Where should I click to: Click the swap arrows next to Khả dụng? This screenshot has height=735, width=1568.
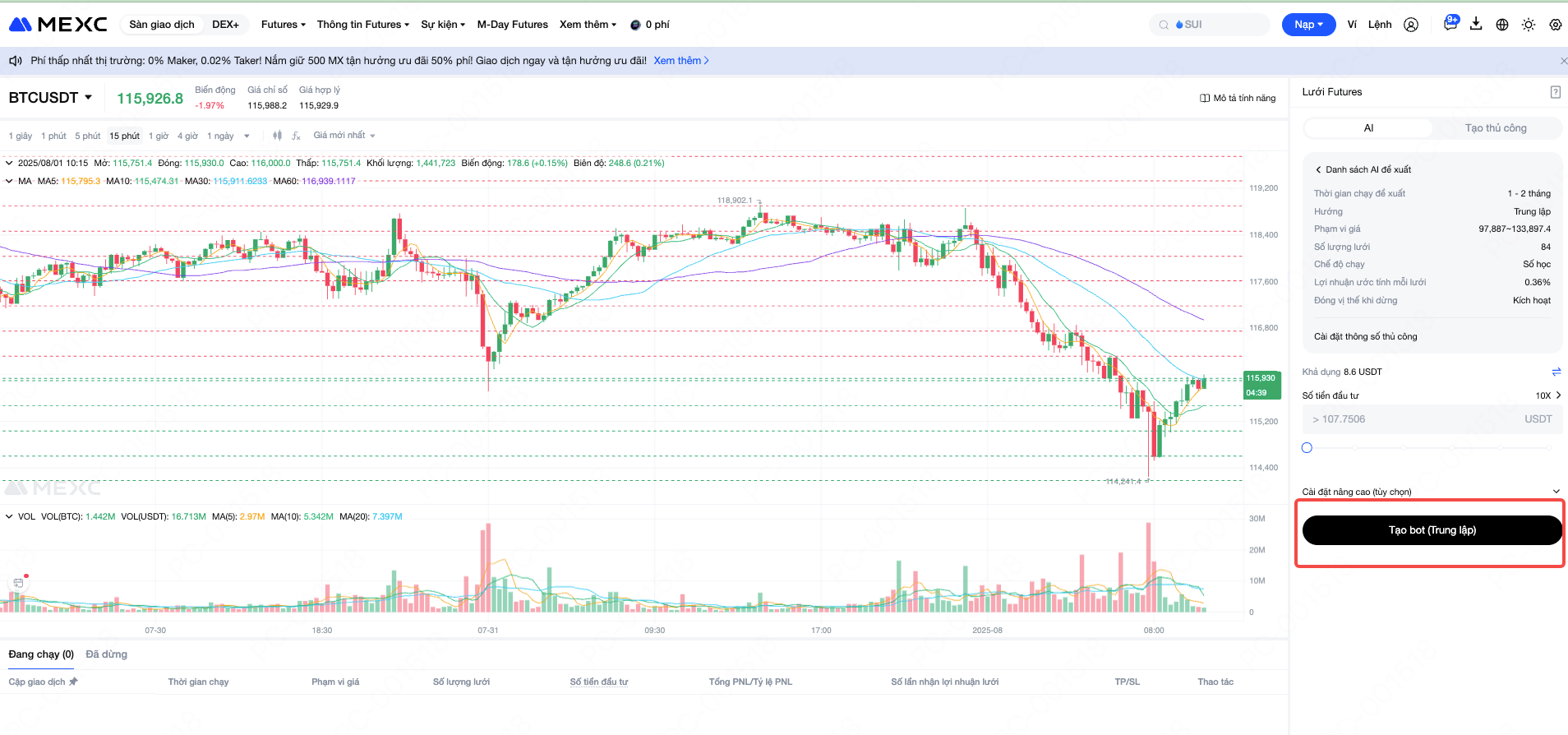click(x=1556, y=372)
